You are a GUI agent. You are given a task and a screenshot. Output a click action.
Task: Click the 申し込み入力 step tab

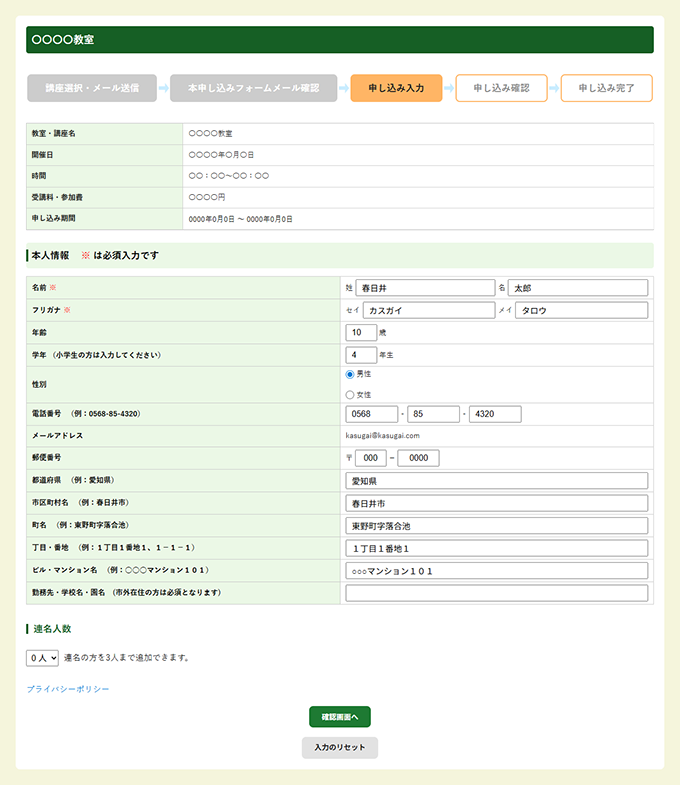[396, 88]
